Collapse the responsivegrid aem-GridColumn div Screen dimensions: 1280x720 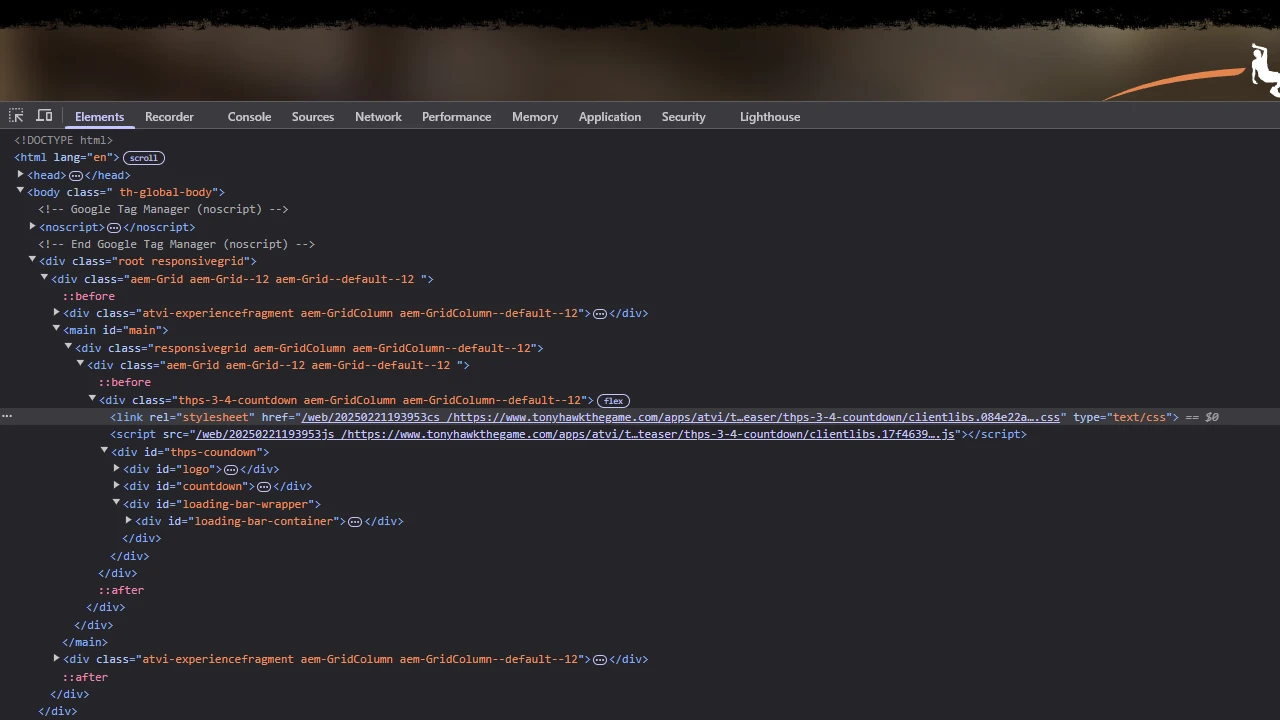click(x=68, y=347)
